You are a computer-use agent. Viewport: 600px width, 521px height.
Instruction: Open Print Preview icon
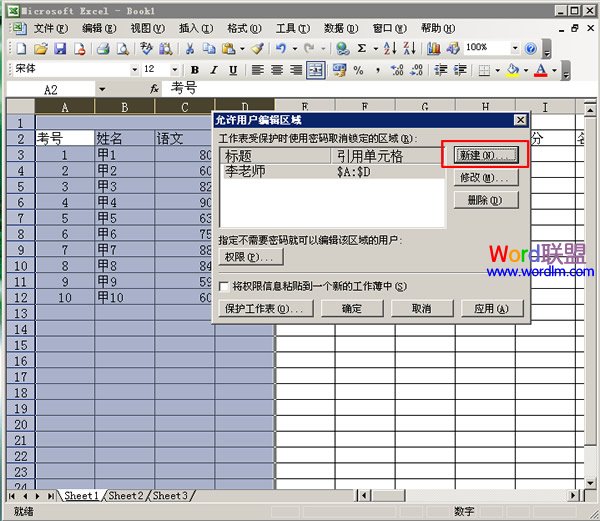coord(122,48)
